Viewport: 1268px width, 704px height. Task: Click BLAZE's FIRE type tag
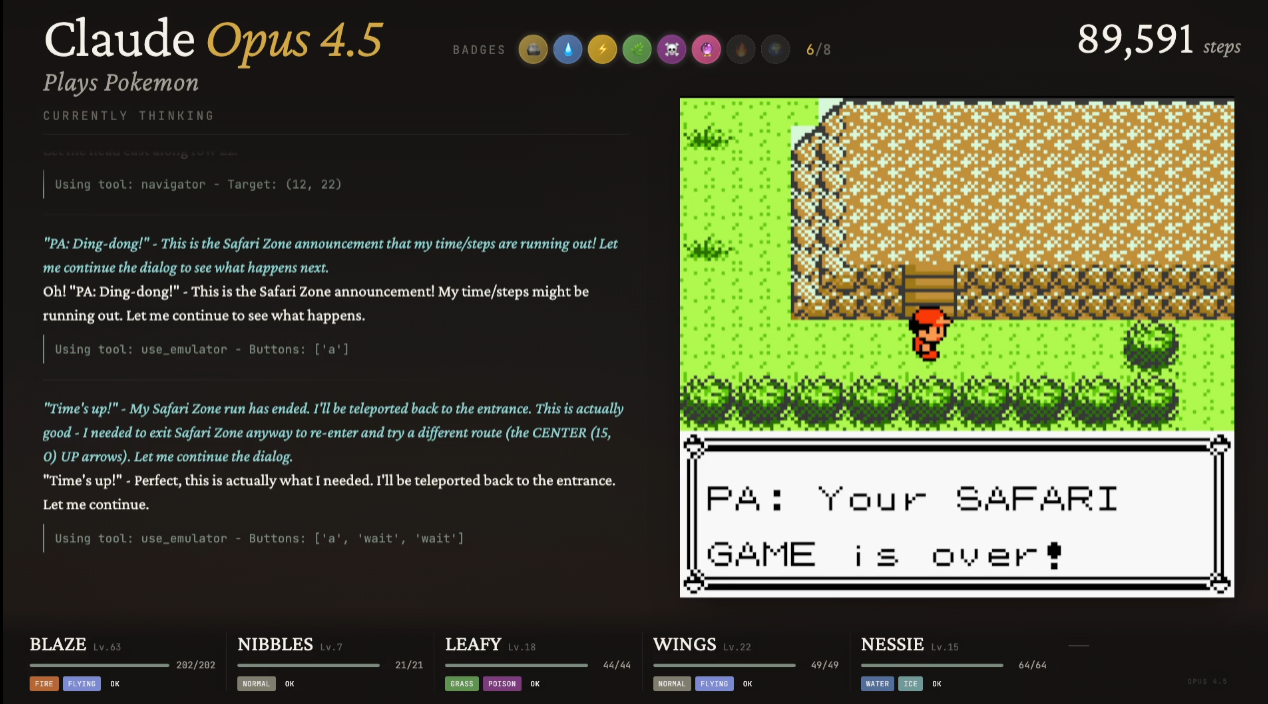(44, 684)
